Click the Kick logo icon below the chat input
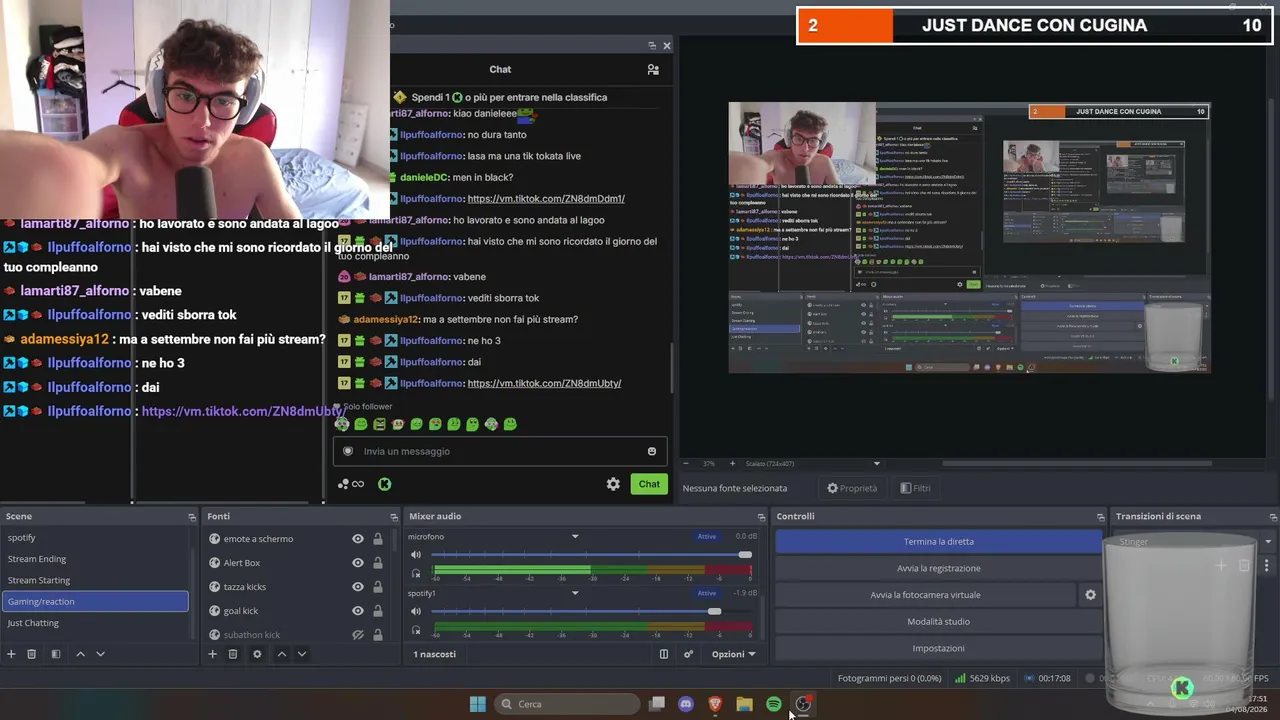Screen dimensions: 1280x720 (384, 484)
